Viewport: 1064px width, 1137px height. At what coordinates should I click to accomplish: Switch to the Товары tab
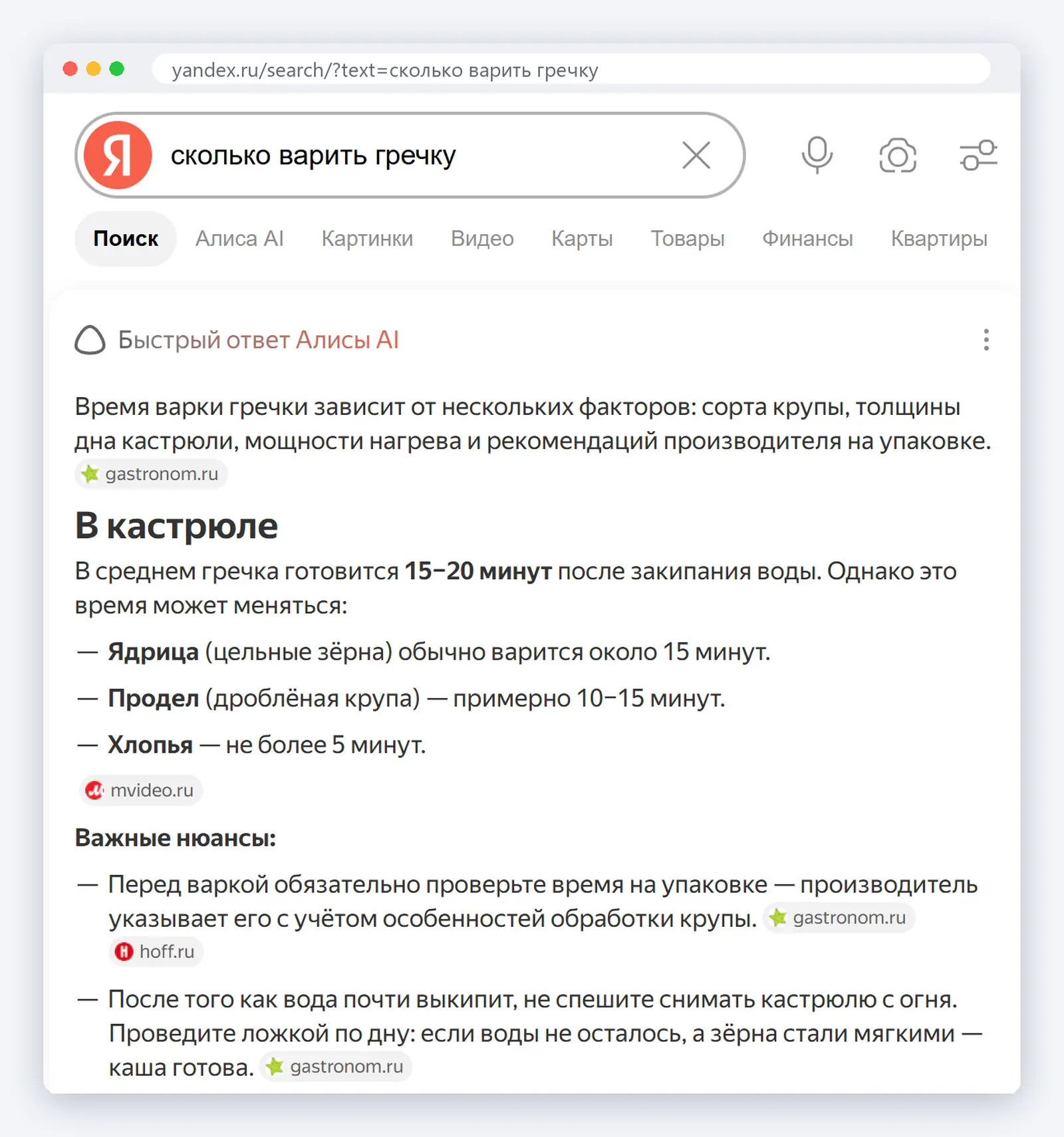pyautogui.click(x=688, y=239)
